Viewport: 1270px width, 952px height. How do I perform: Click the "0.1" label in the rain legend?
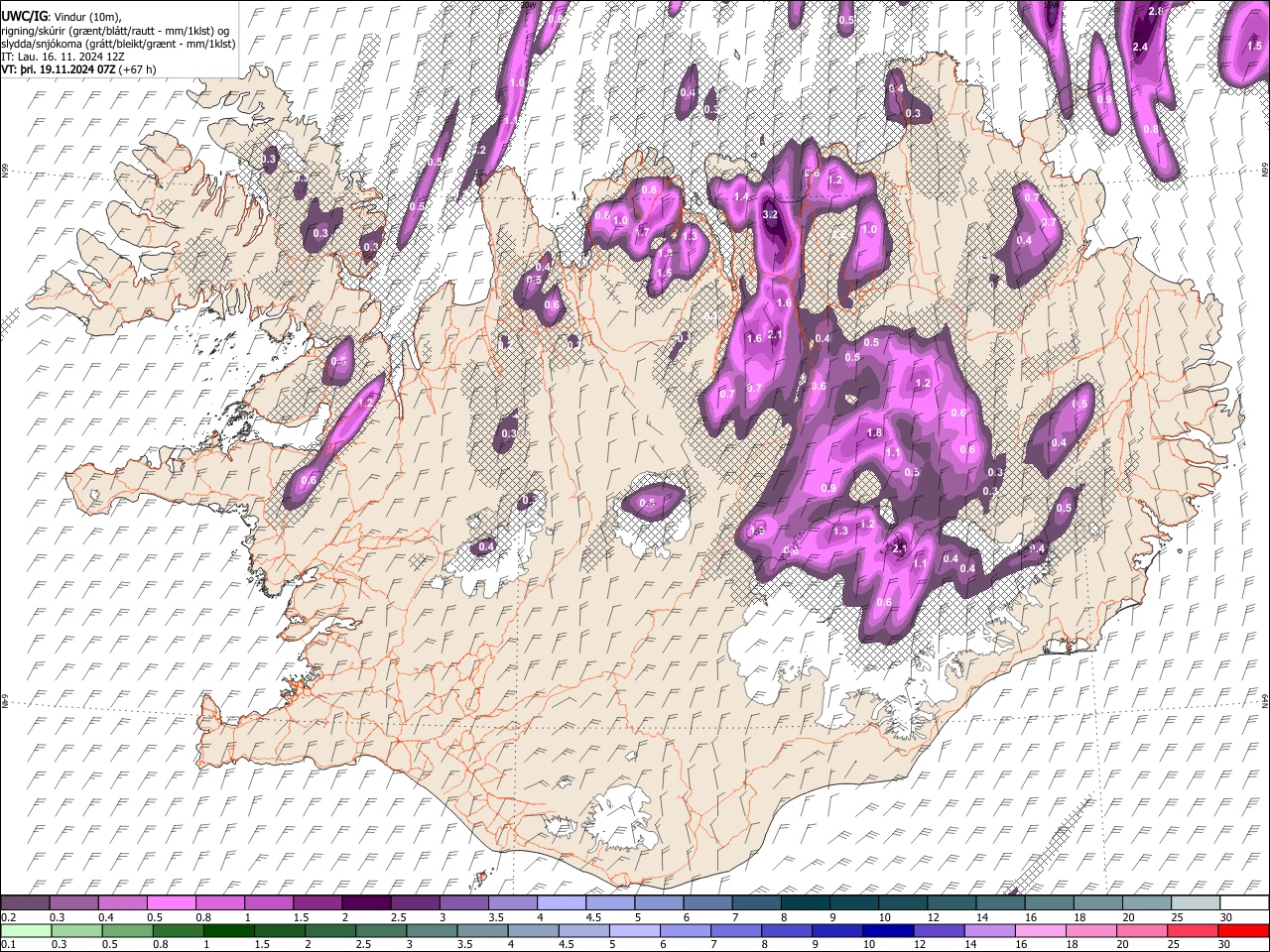tap(8, 944)
